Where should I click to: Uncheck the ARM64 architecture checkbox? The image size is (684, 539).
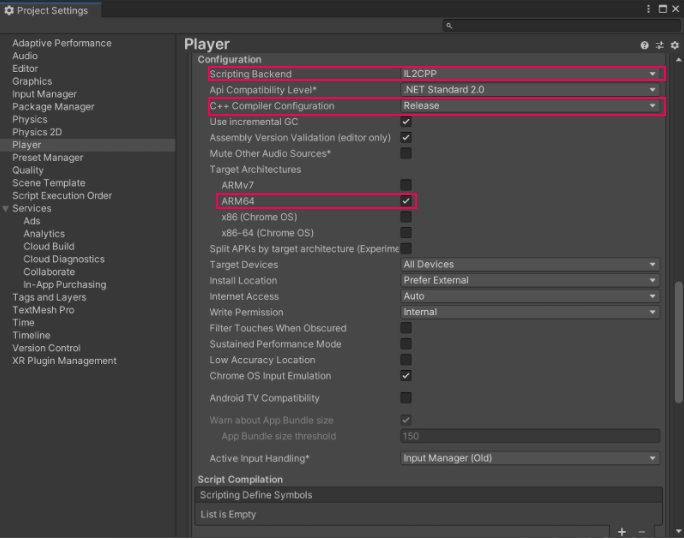[406, 201]
